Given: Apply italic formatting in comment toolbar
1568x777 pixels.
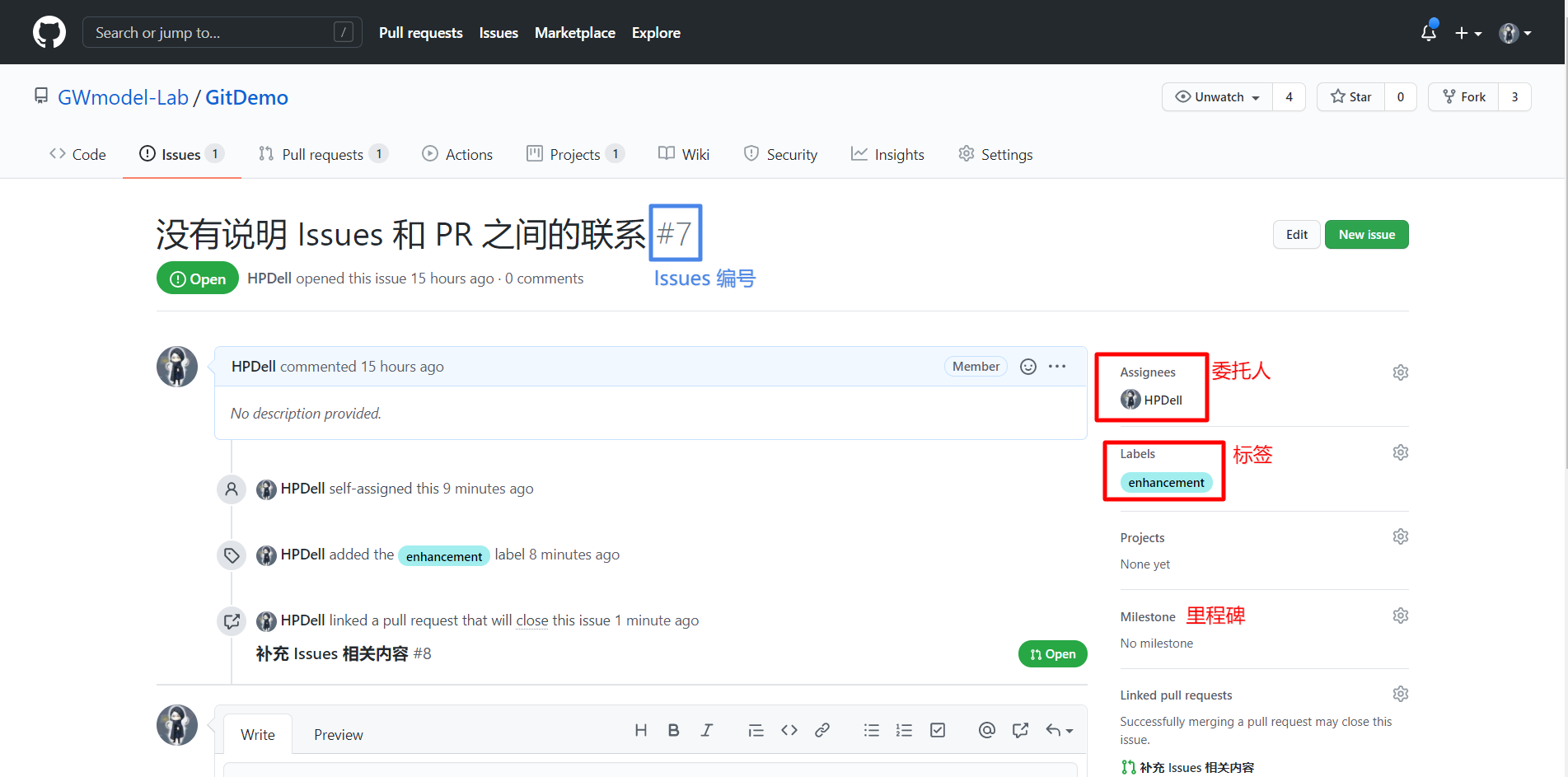Looking at the screenshot, I should pyautogui.click(x=706, y=730).
